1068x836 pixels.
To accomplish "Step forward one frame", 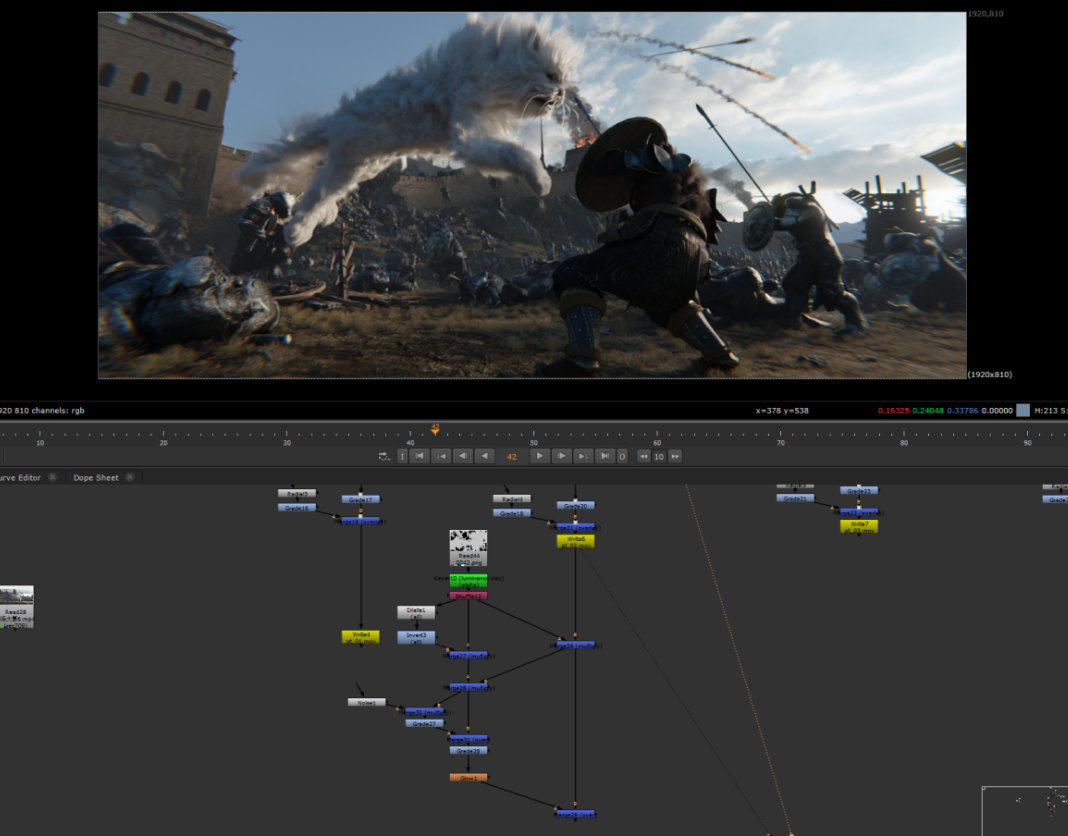I will point(562,456).
